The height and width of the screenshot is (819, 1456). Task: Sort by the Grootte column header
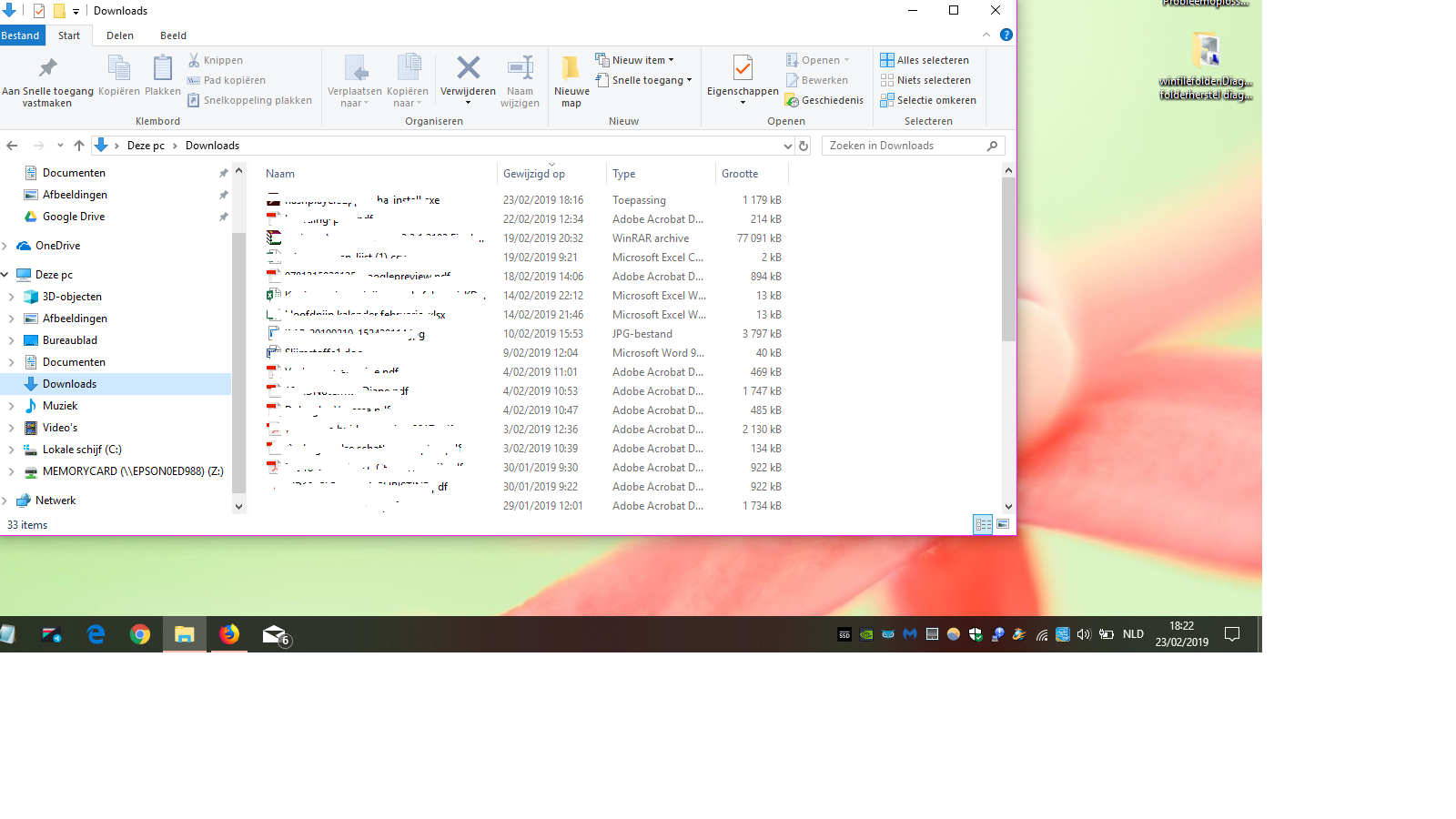tap(752, 174)
